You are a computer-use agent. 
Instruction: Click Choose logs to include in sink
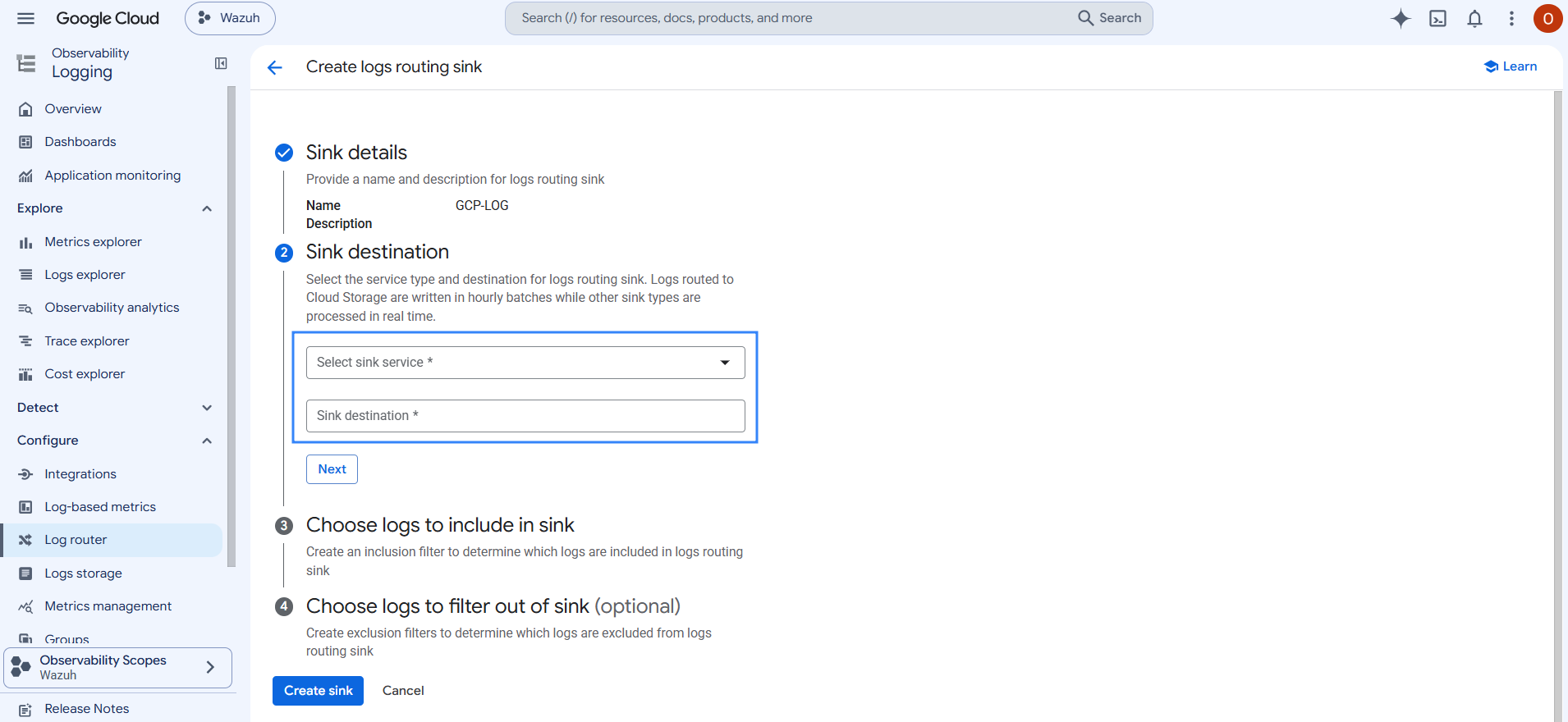pyautogui.click(x=440, y=525)
